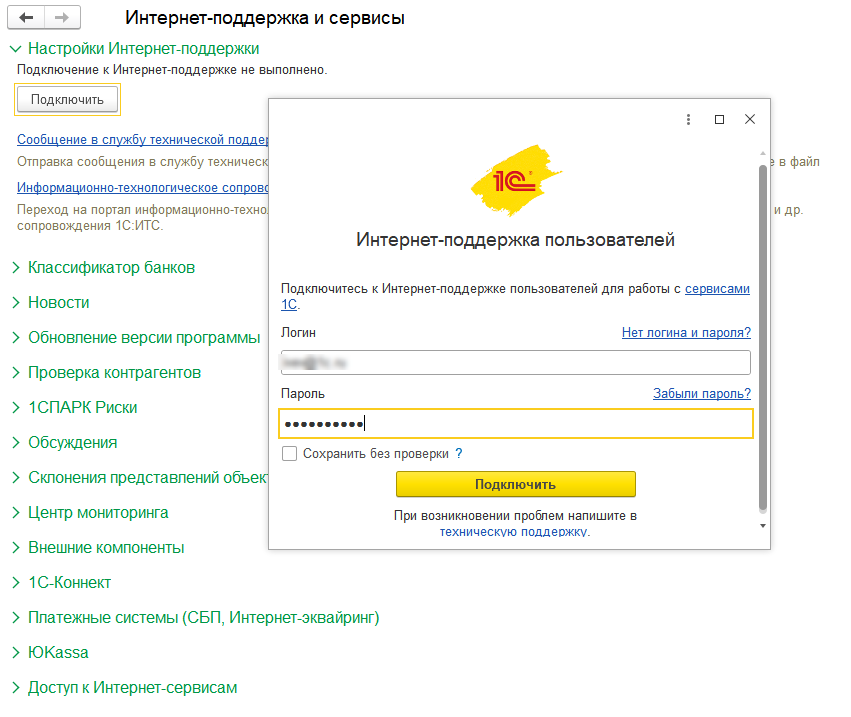
Task: Maximize the Internet support dialog
Action: click(x=719, y=119)
